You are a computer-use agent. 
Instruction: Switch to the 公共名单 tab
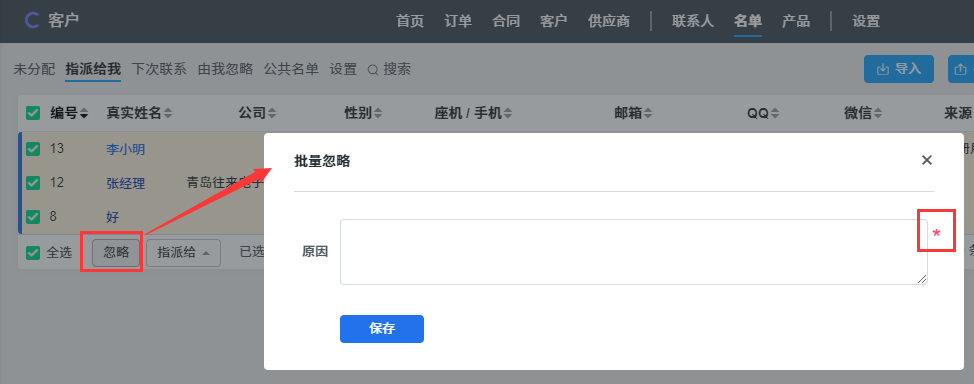click(291, 69)
